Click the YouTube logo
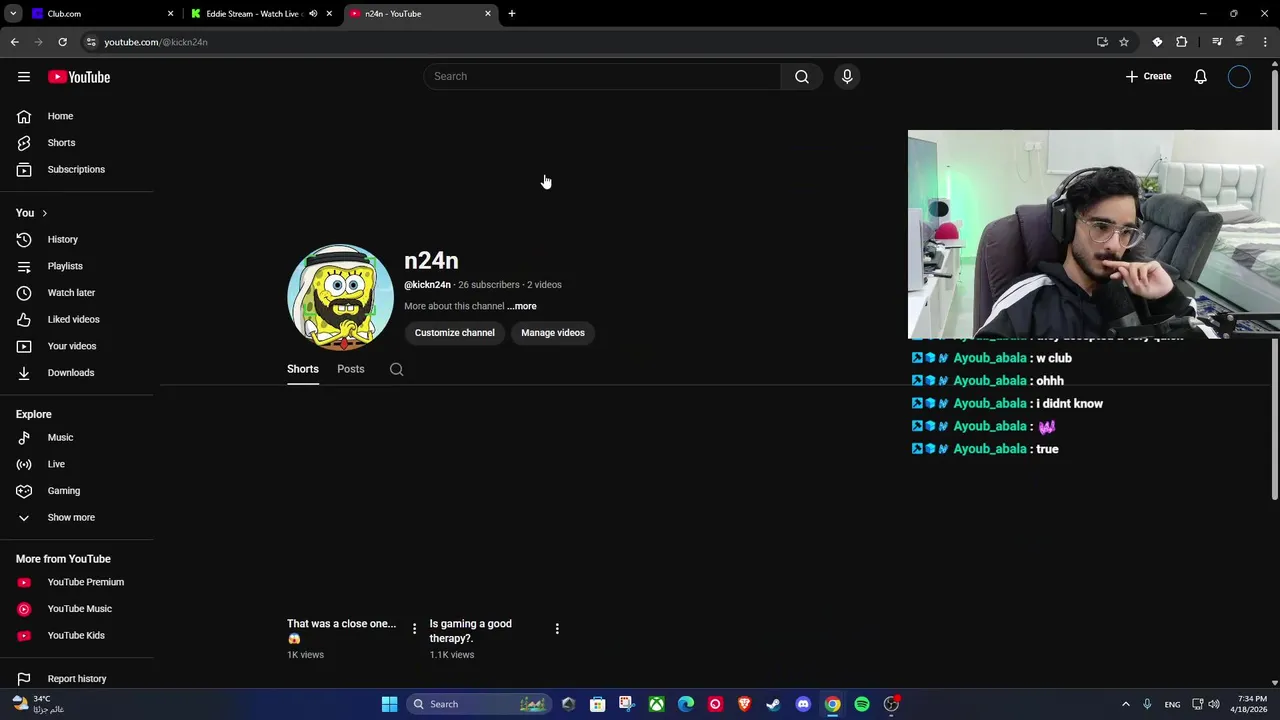This screenshot has height=720, width=1280. click(x=79, y=77)
